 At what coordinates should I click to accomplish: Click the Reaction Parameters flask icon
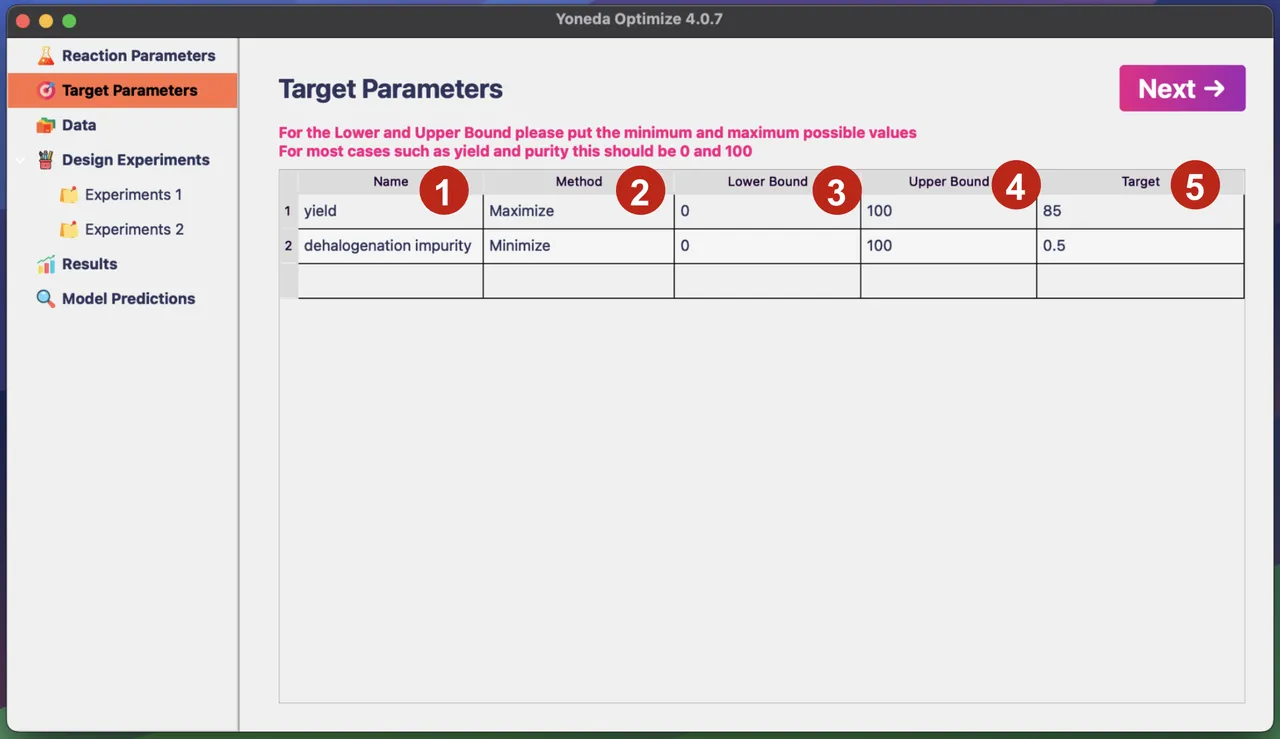45,56
